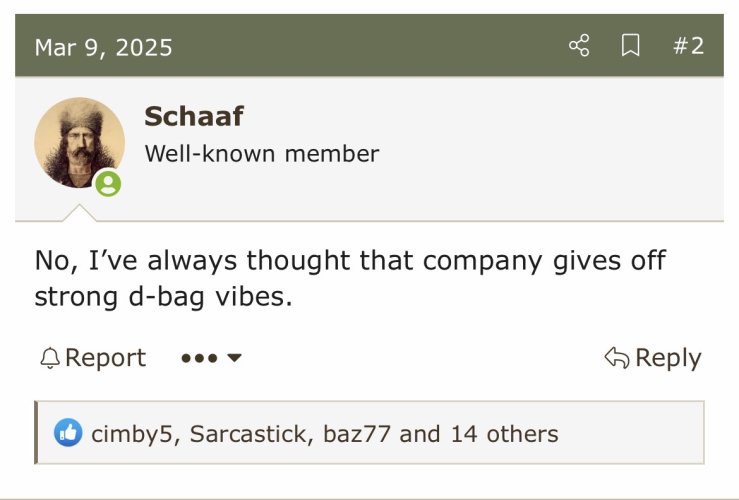The height and width of the screenshot is (500, 739).
Task: Show the 14 others who reacted
Action: point(504,434)
